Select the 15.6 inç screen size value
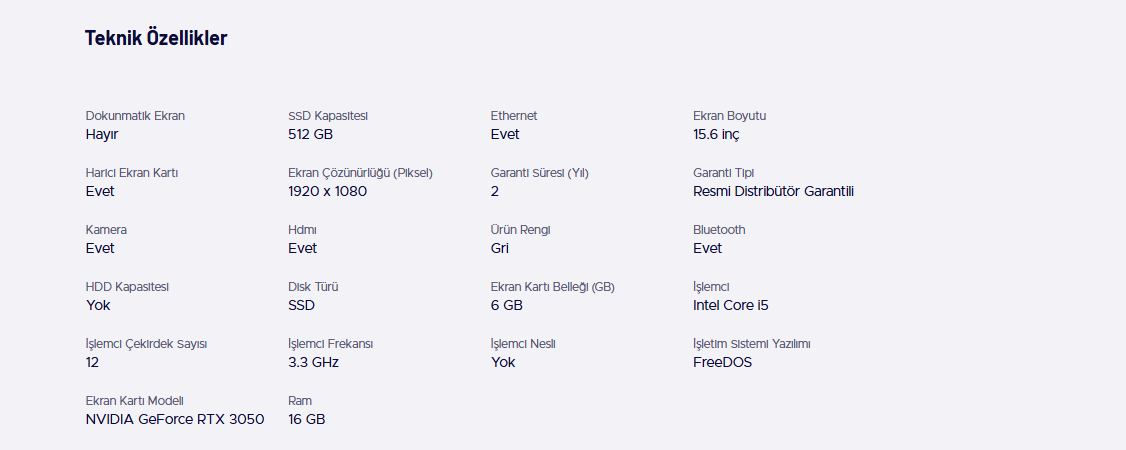This screenshot has height=450, width=1126. click(x=716, y=134)
